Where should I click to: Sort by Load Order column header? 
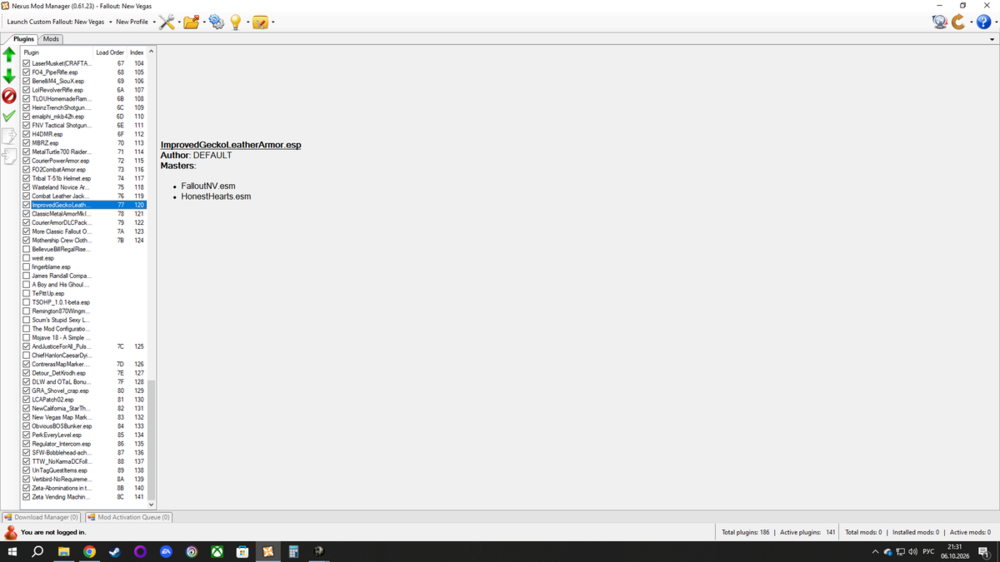click(110, 52)
